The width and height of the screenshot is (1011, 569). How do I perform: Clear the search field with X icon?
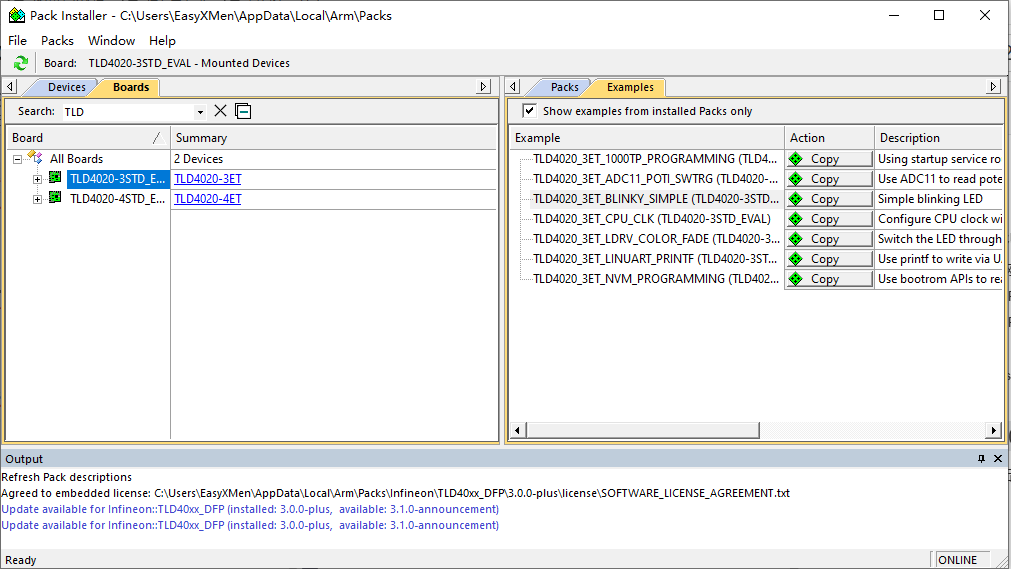[x=221, y=111]
